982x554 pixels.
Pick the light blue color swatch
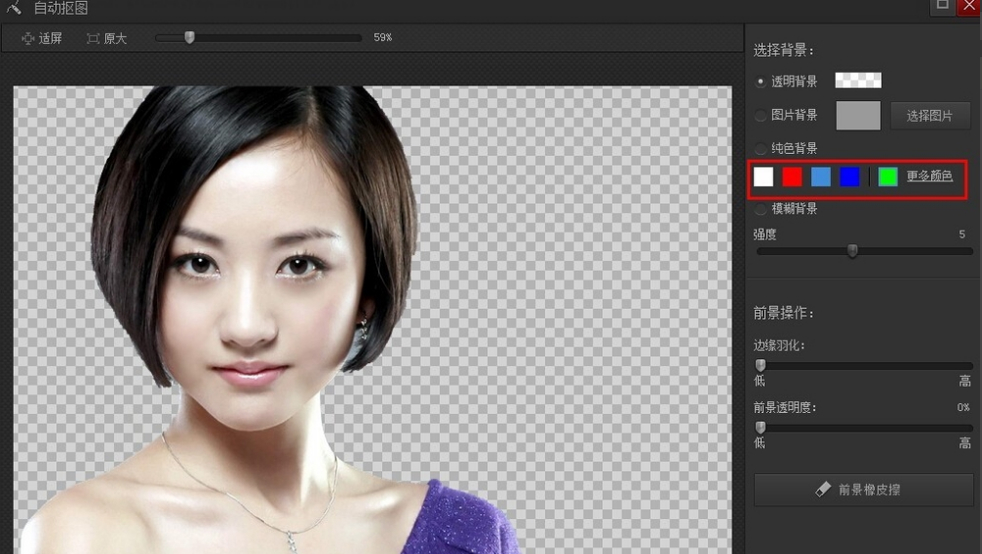[x=821, y=177]
